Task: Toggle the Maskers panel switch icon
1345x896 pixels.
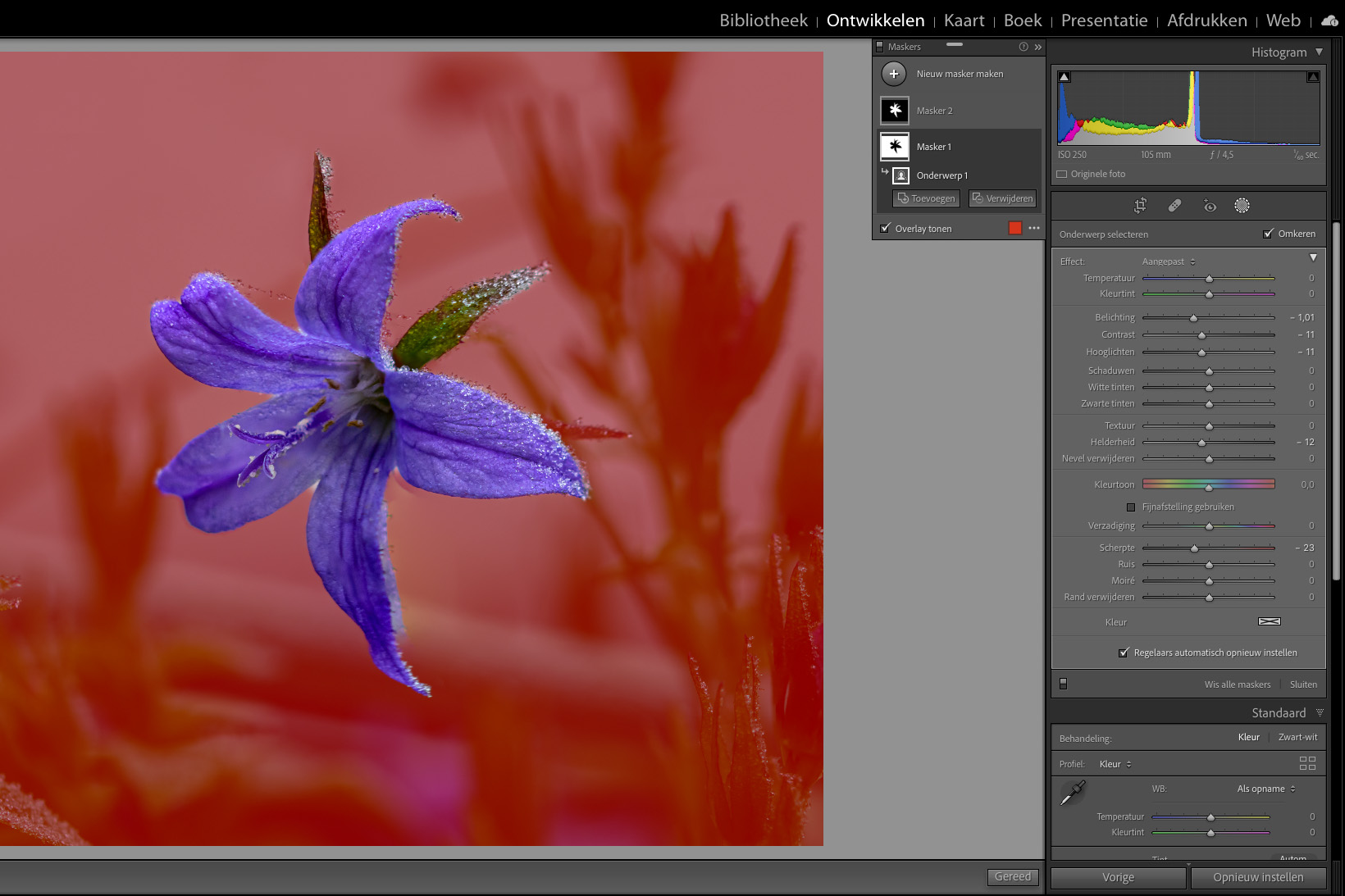Action: click(880, 47)
